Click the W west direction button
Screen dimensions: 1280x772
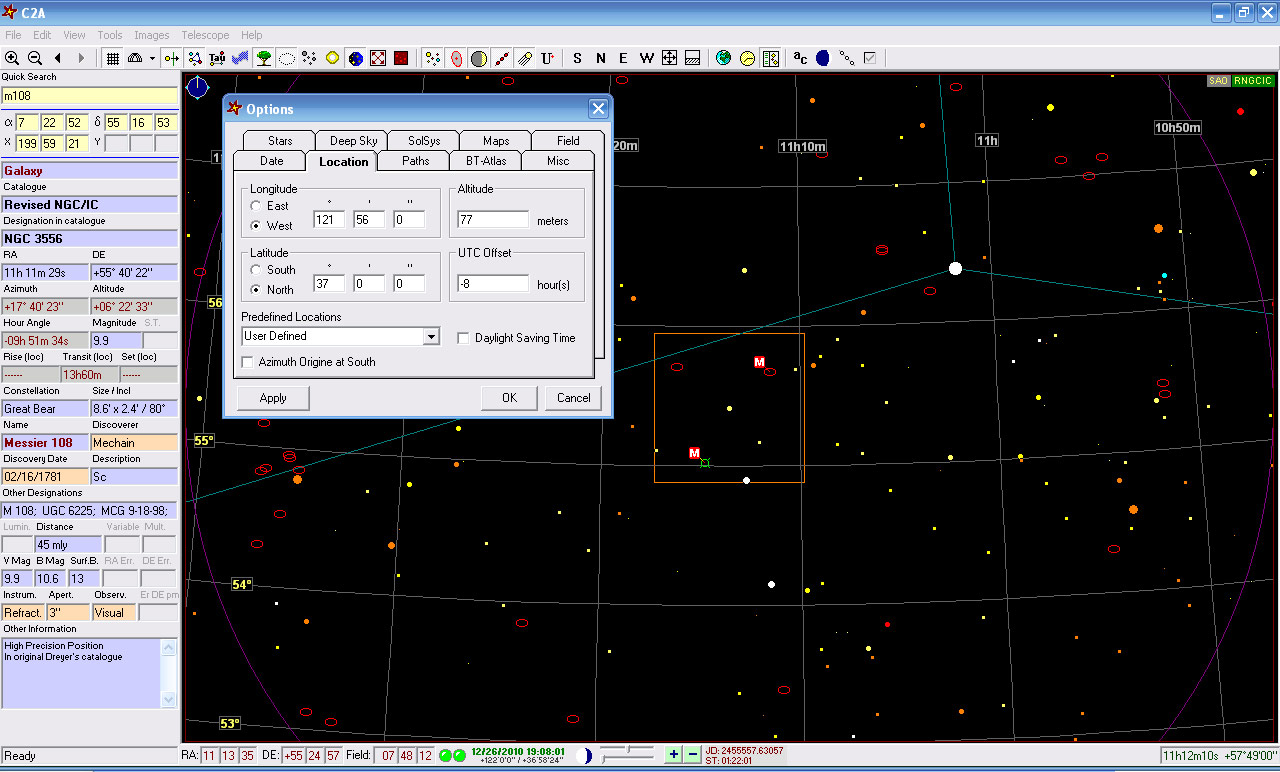pos(647,58)
